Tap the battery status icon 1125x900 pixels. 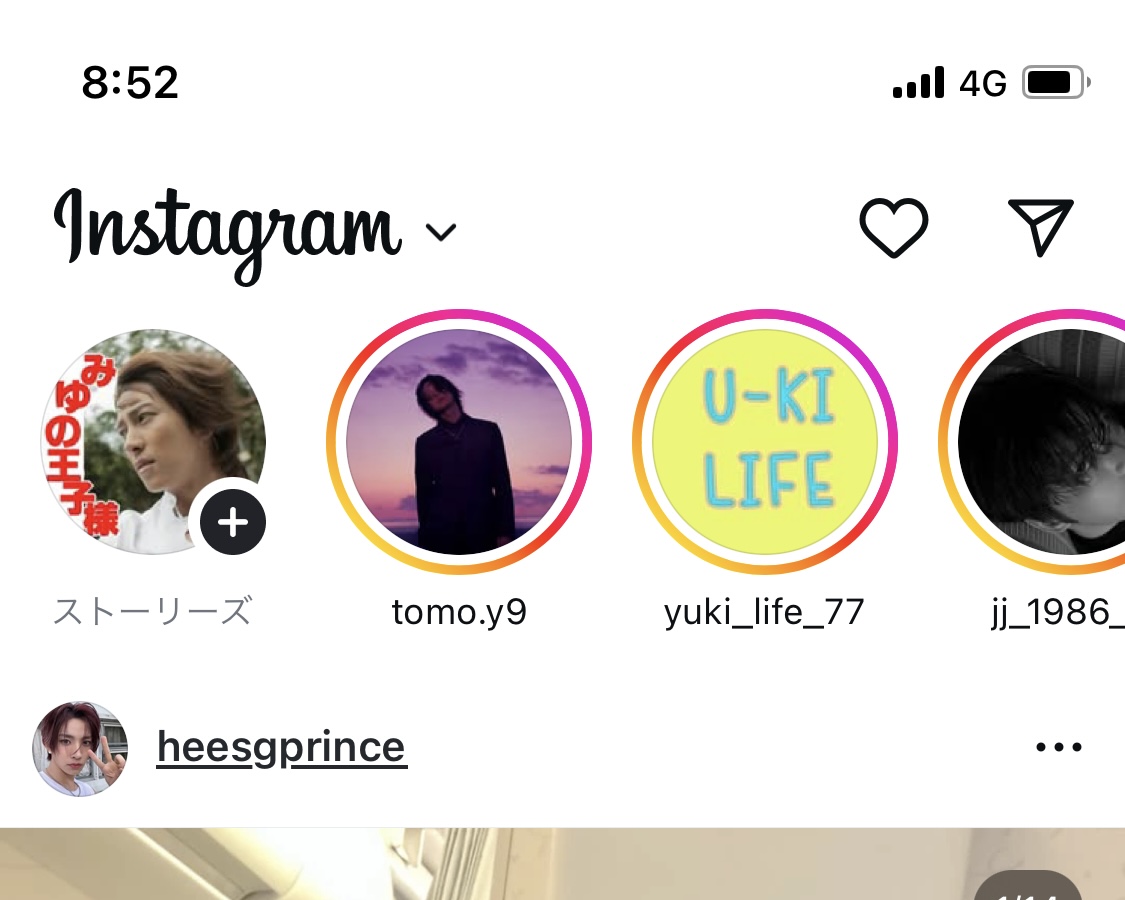(x=1055, y=83)
